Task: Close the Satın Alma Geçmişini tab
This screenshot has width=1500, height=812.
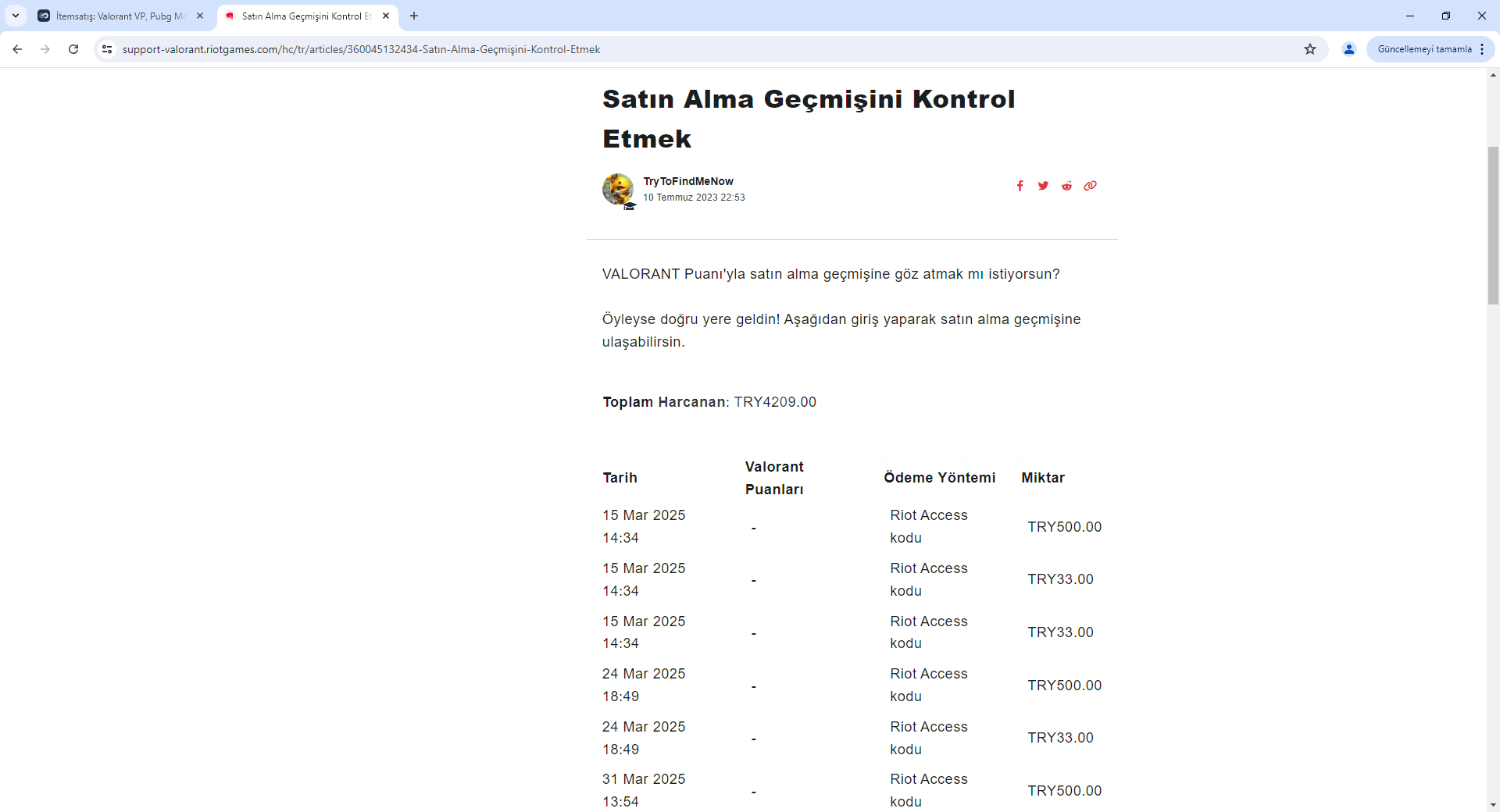Action: click(x=386, y=16)
